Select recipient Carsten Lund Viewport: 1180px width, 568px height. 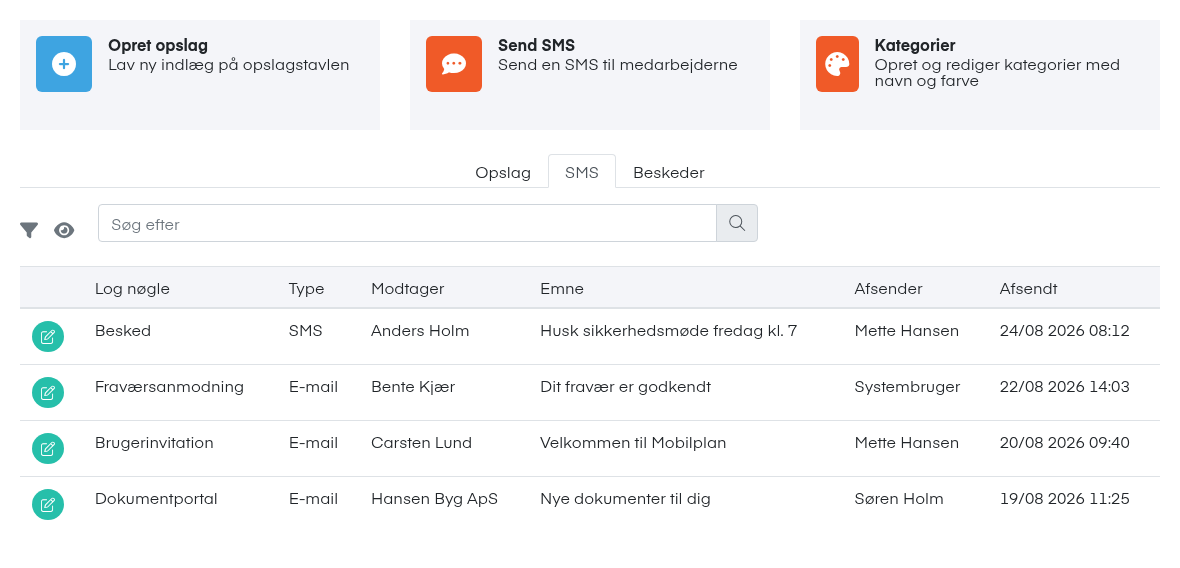[x=421, y=443]
